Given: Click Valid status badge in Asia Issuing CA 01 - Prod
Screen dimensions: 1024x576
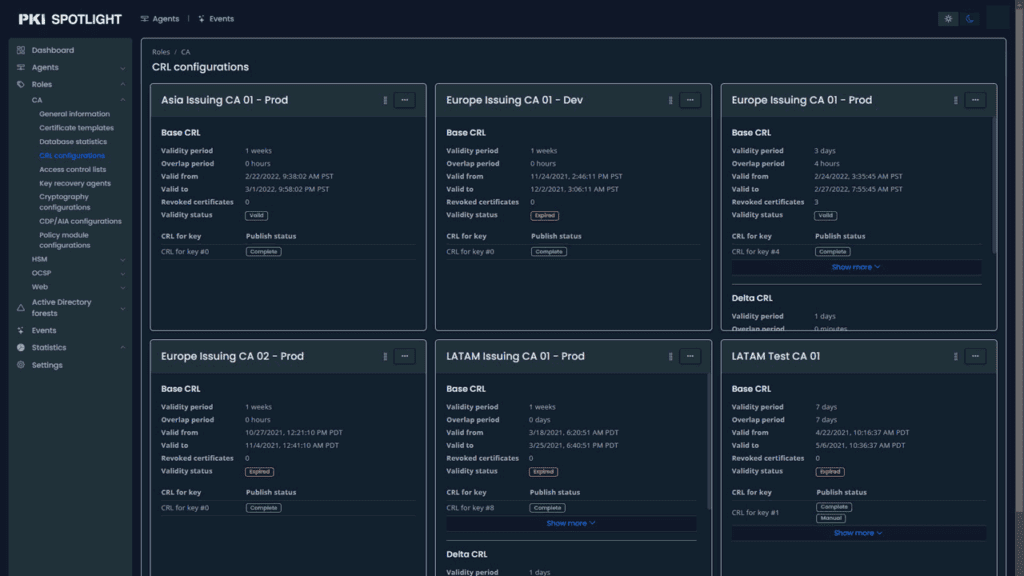Looking at the screenshot, I should [x=257, y=216].
